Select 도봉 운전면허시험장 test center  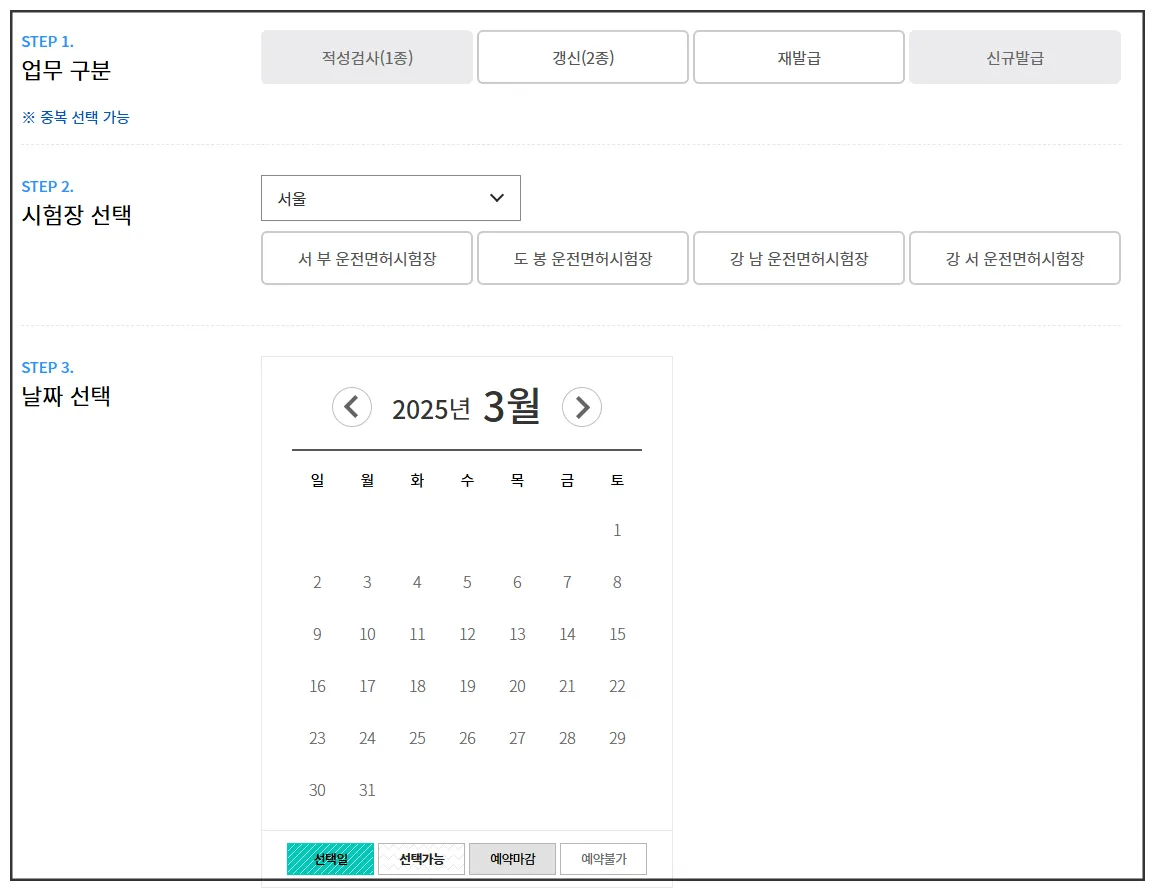tap(582, 258)
